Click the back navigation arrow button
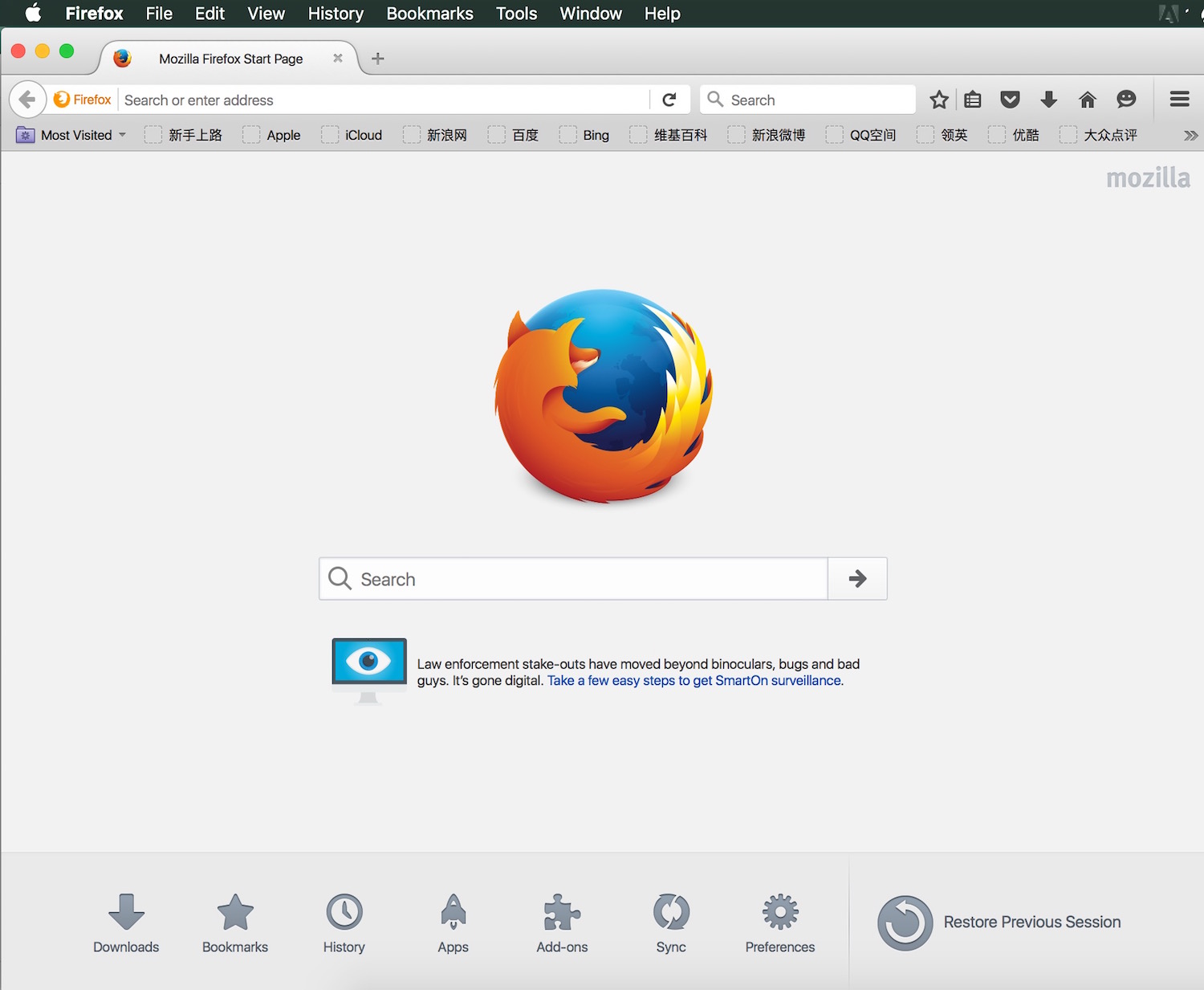Viewport: 1204px width, 990px height. coord(27,100)
